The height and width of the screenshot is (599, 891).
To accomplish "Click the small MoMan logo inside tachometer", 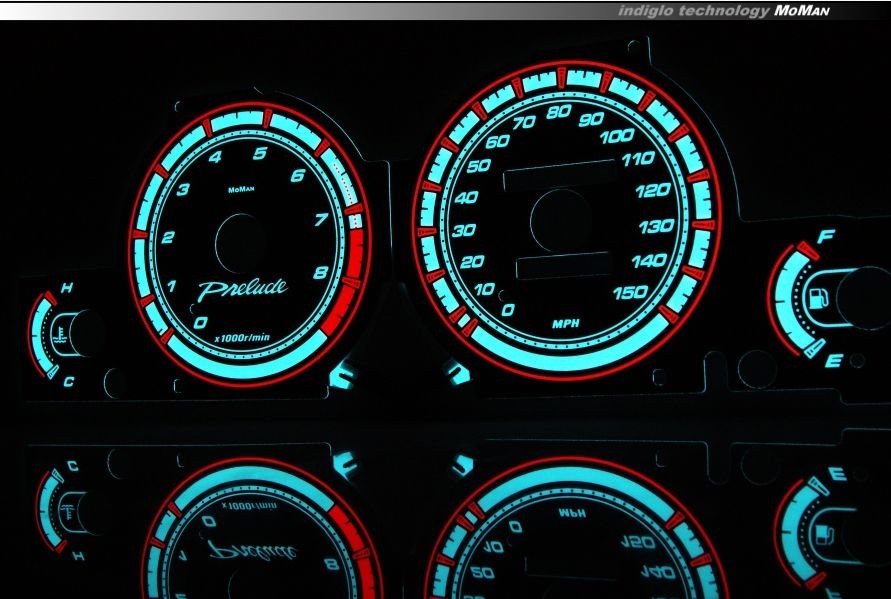I will point(241,189).
